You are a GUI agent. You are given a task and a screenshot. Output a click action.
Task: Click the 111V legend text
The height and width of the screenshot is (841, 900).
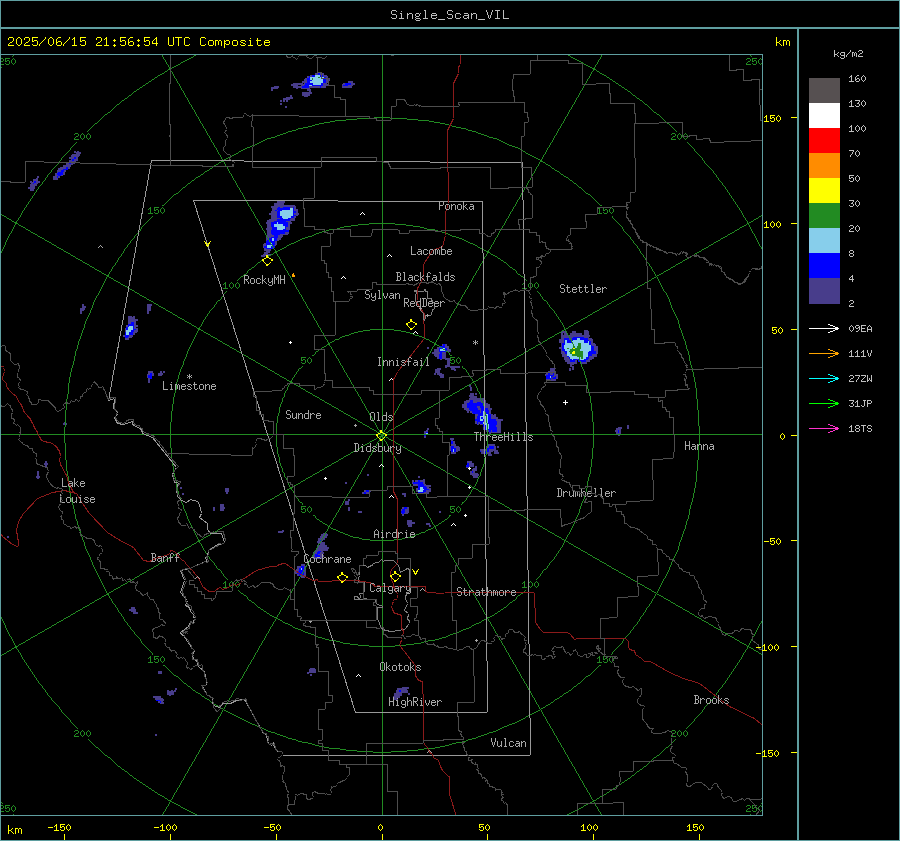point(860,354)
